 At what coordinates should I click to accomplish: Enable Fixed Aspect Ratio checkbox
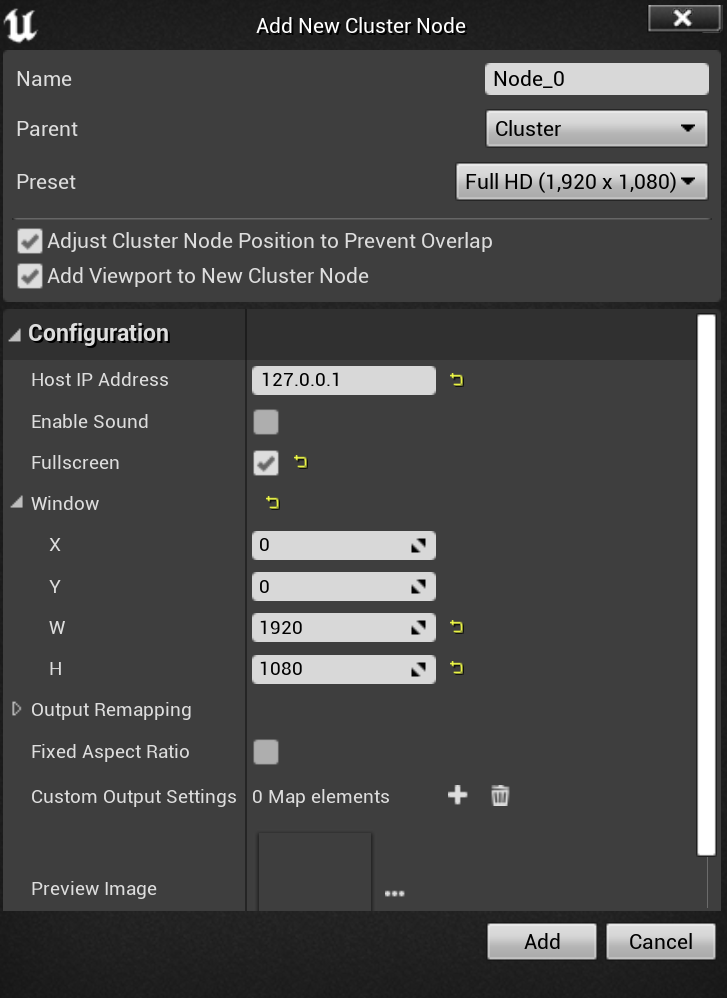pos(266,752)
